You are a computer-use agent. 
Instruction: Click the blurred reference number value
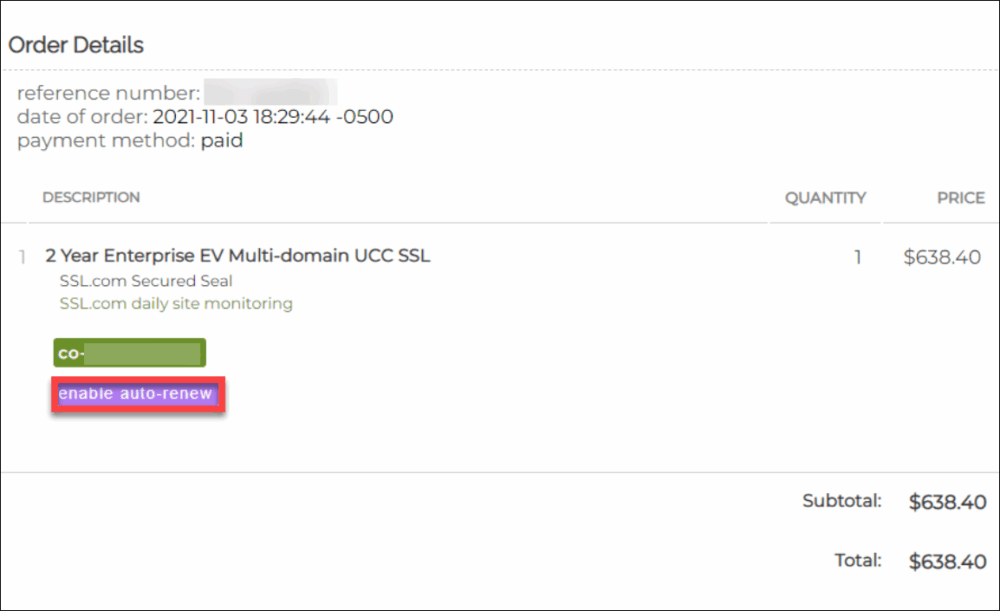point(270,93)
